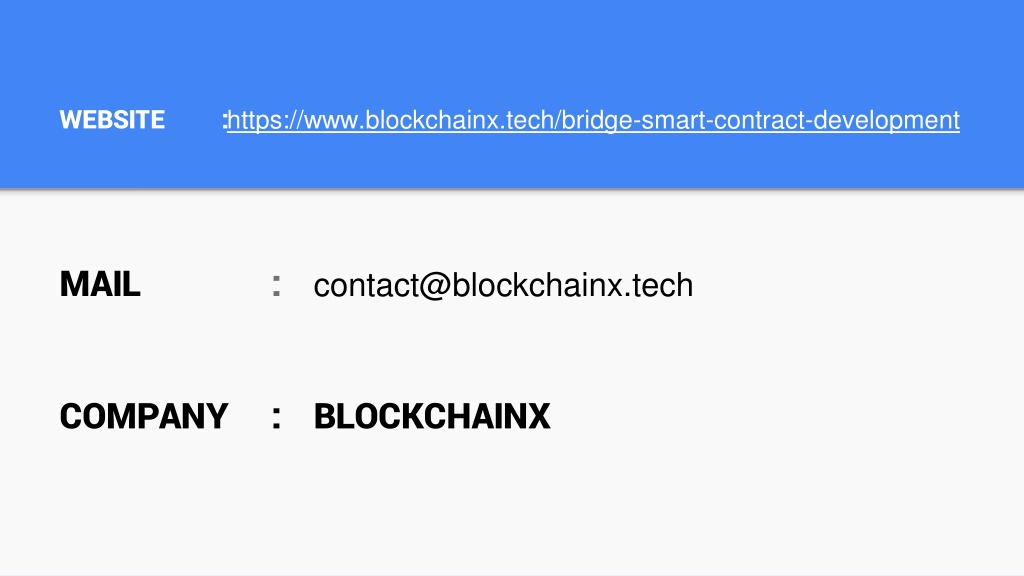This screenshot has width=1024, height=576.
Task: Click 'blockchainx.tech' domain in the email address
Action: 572,285
